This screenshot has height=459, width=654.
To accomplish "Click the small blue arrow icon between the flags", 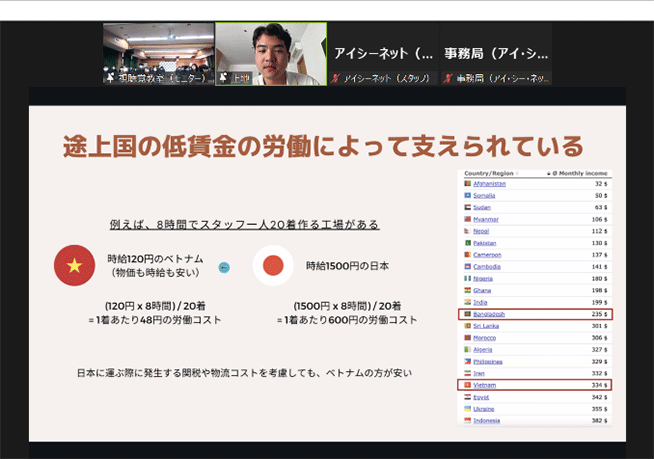I will (x=224, y=267).
